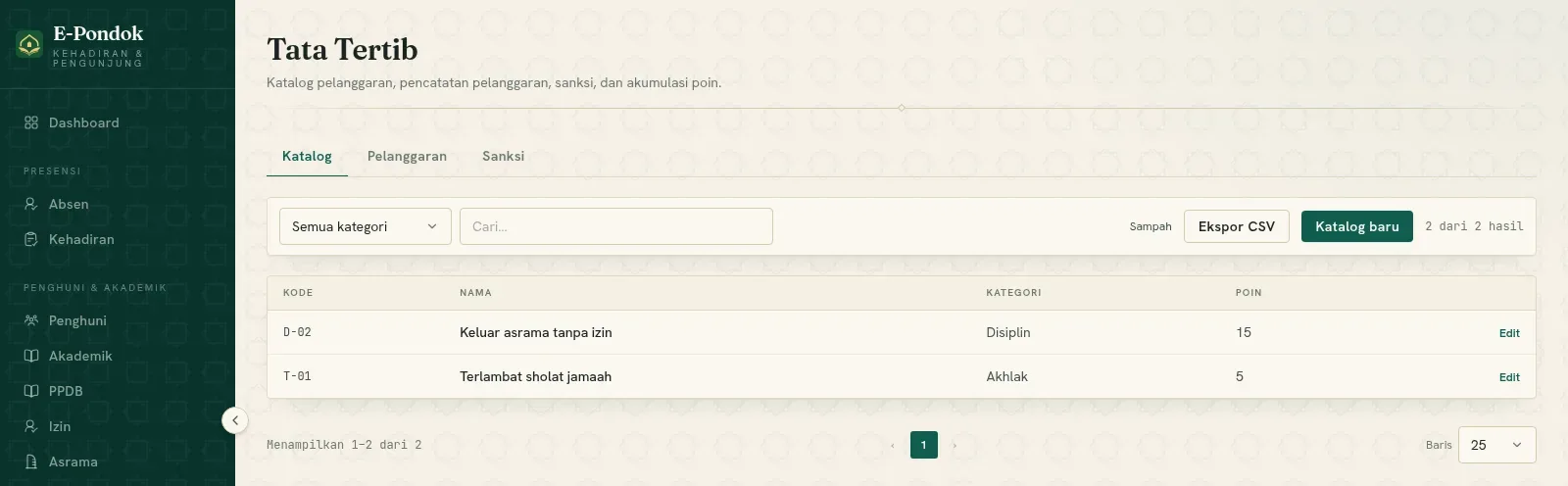
Task: Click the Akademik book icon
Action: point(31,356)
